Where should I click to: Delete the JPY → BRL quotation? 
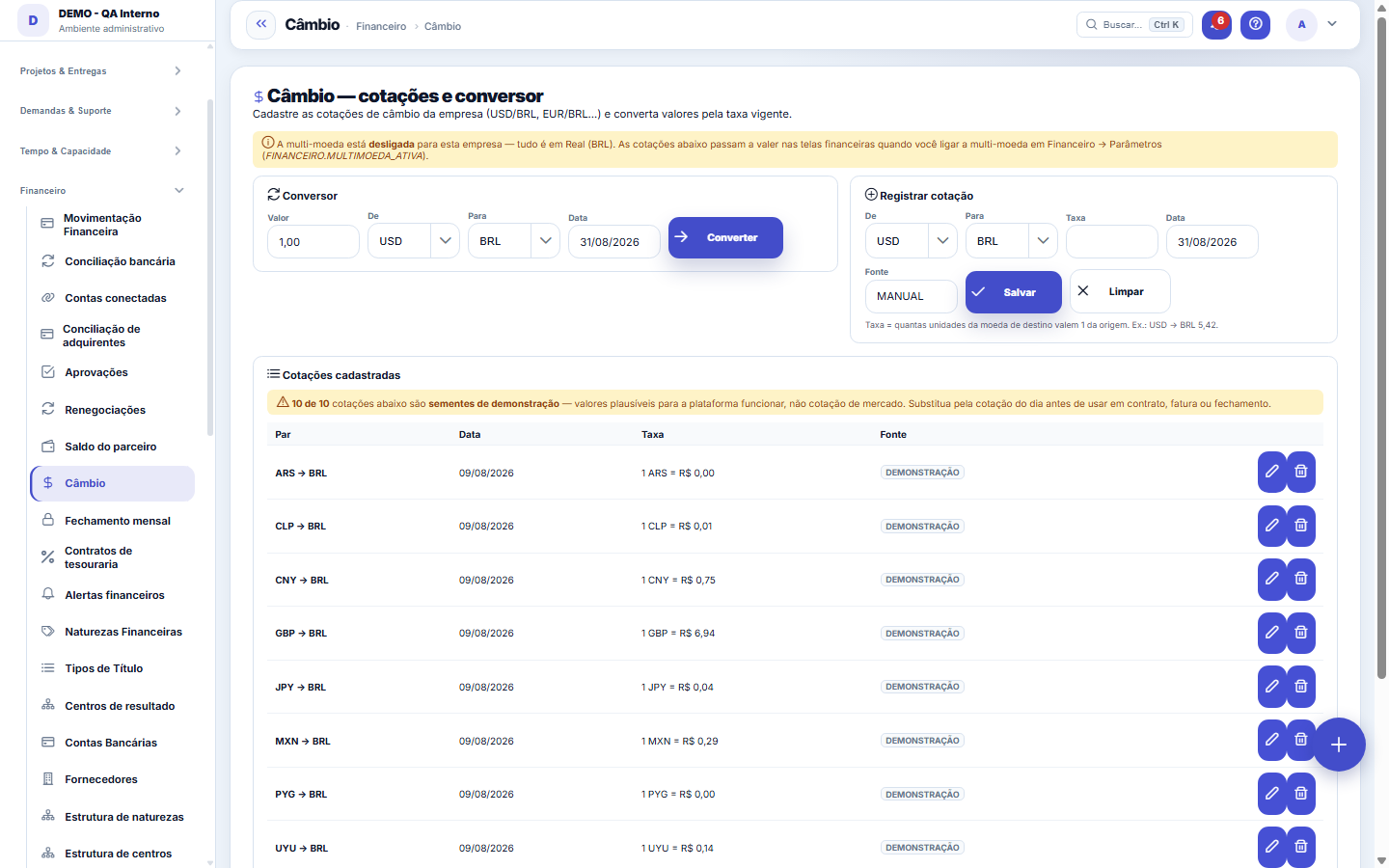pyautogui.click(x=1301, y=687)
